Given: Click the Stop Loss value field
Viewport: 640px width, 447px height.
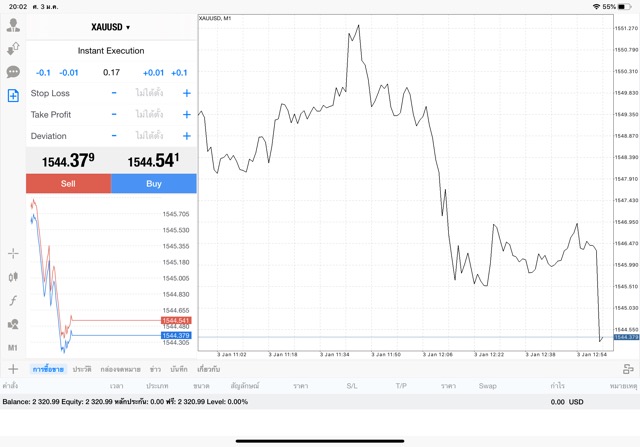Looking at the screenshot, I should pos(150,93).
